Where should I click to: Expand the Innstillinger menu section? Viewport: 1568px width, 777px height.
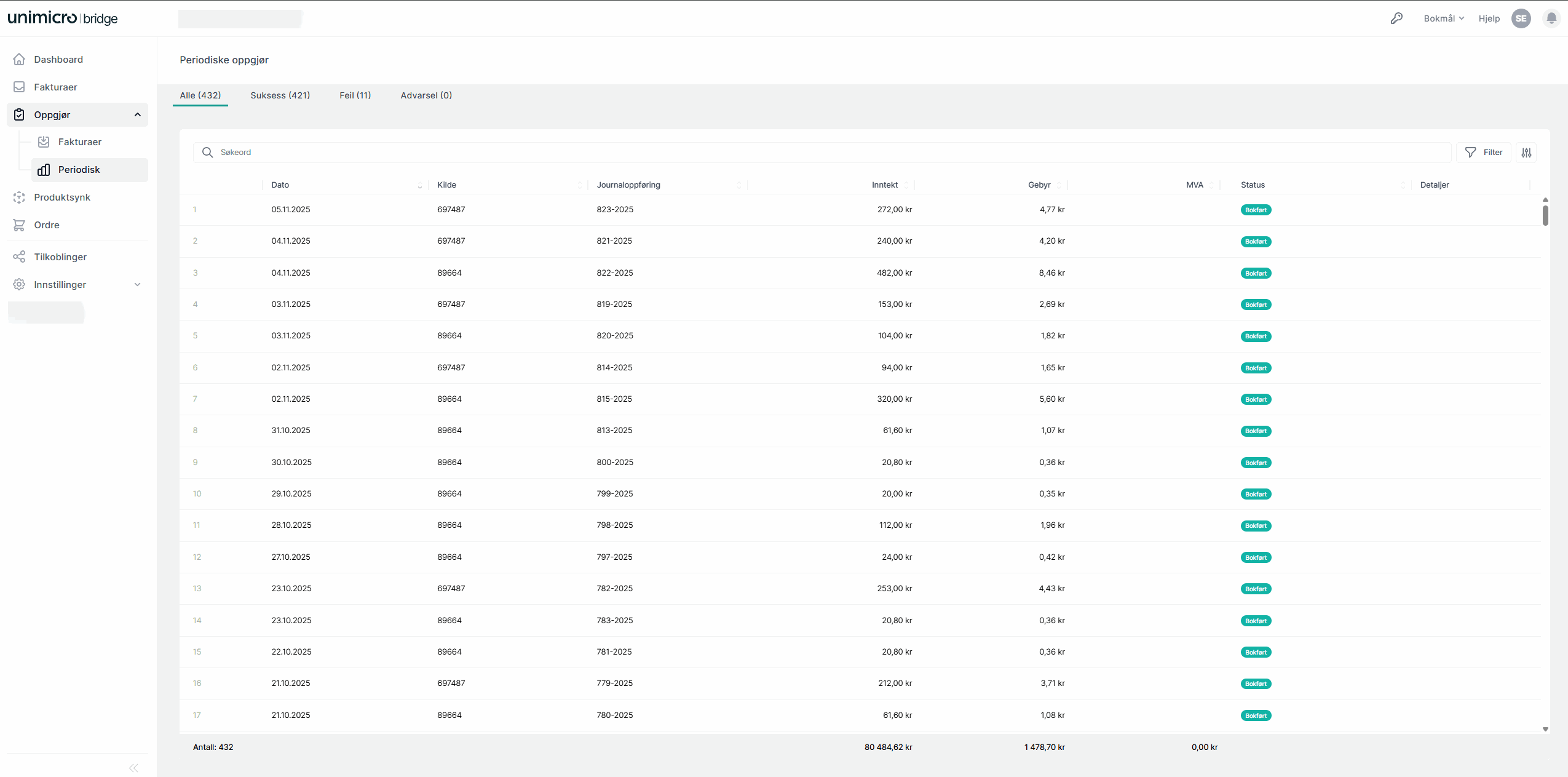point(138,284)
